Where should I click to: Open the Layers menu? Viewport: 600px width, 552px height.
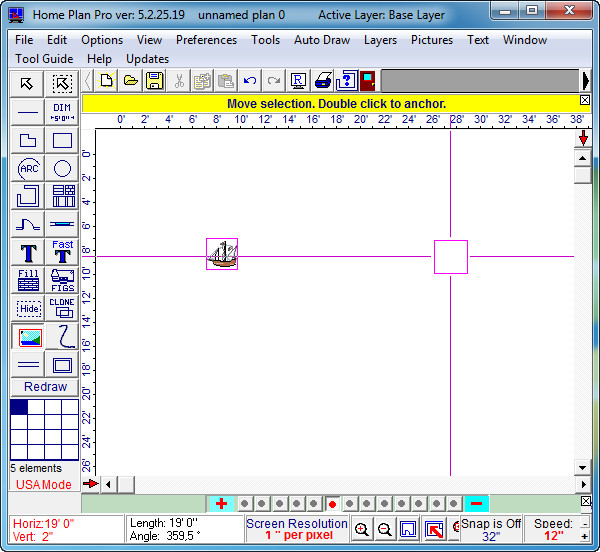coord(380,40)
